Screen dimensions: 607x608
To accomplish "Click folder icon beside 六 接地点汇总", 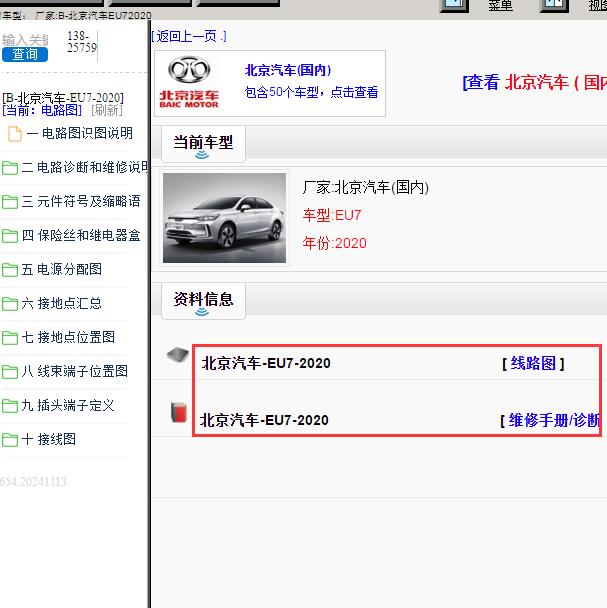I will pos(10,304).
